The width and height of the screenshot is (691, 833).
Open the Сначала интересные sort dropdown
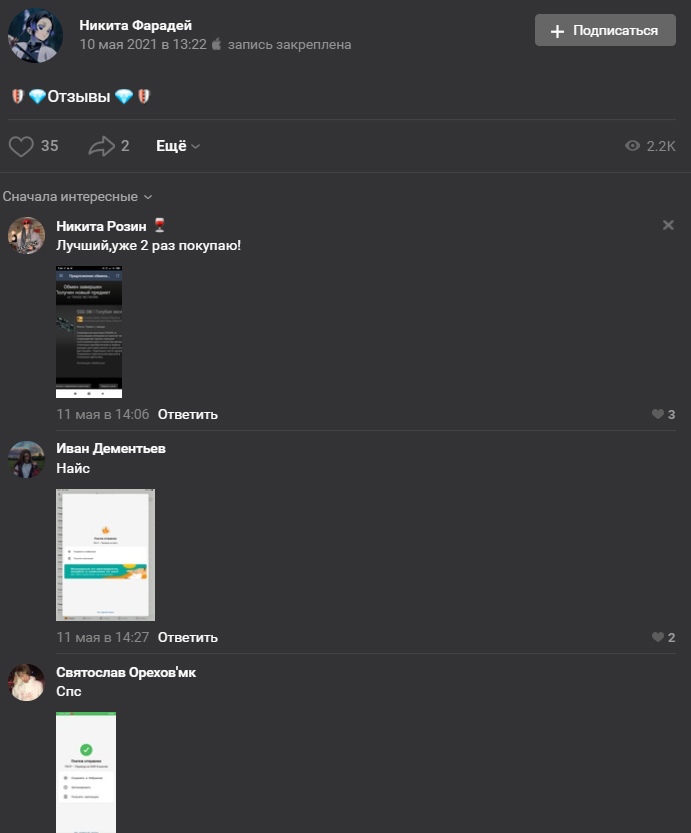[78, 197]
